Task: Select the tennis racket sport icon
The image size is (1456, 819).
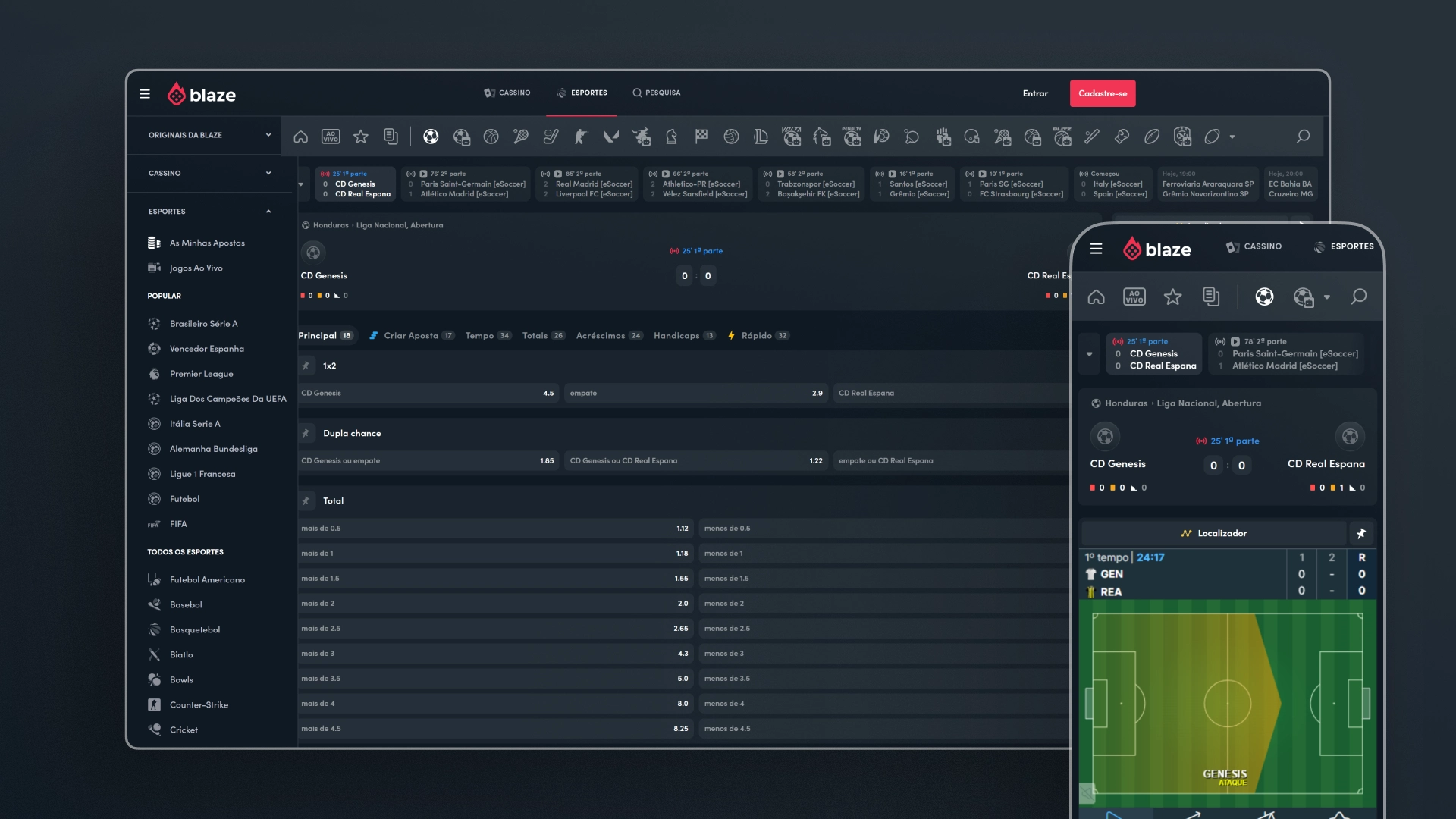Action: 521,136
